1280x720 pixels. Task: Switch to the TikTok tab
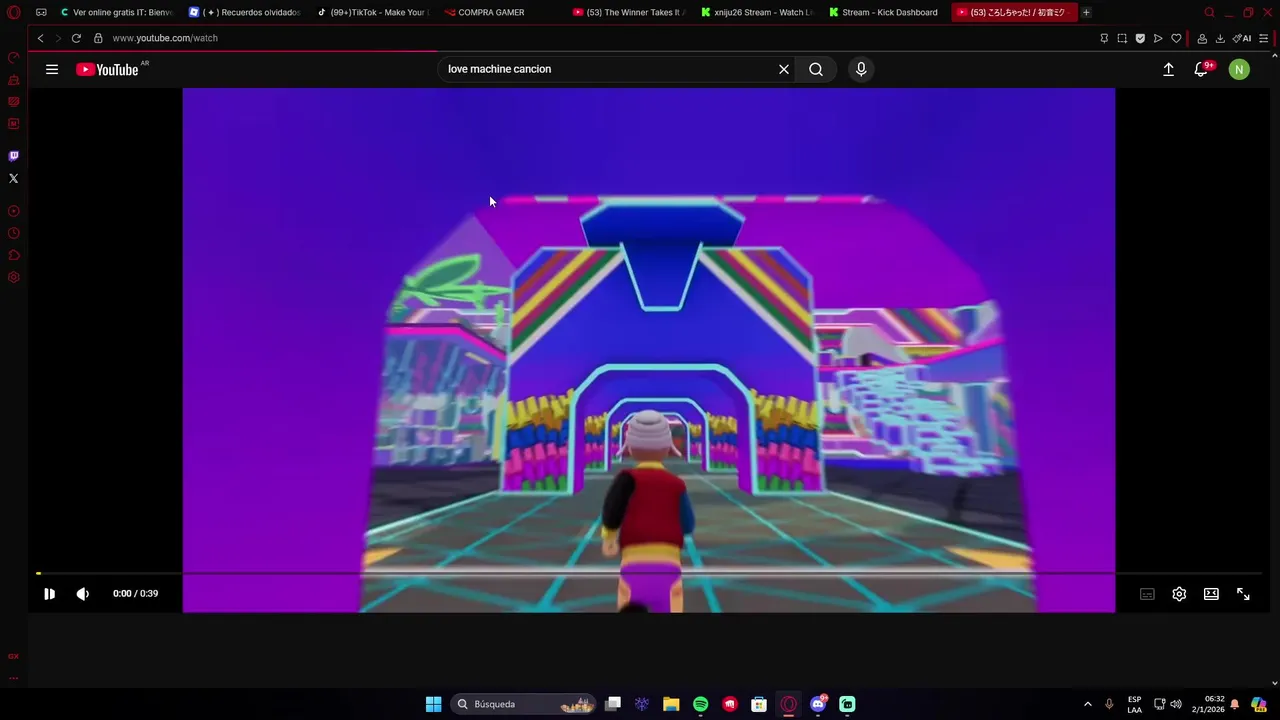click(374, 13)
